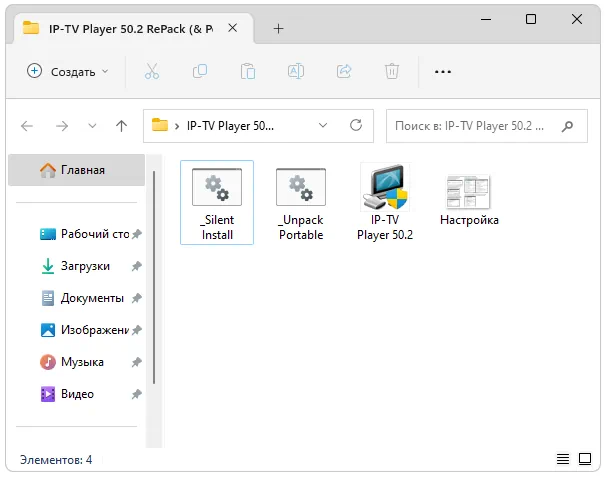
Task: Close the IP-TV Player tab
Action: (232, 28)
